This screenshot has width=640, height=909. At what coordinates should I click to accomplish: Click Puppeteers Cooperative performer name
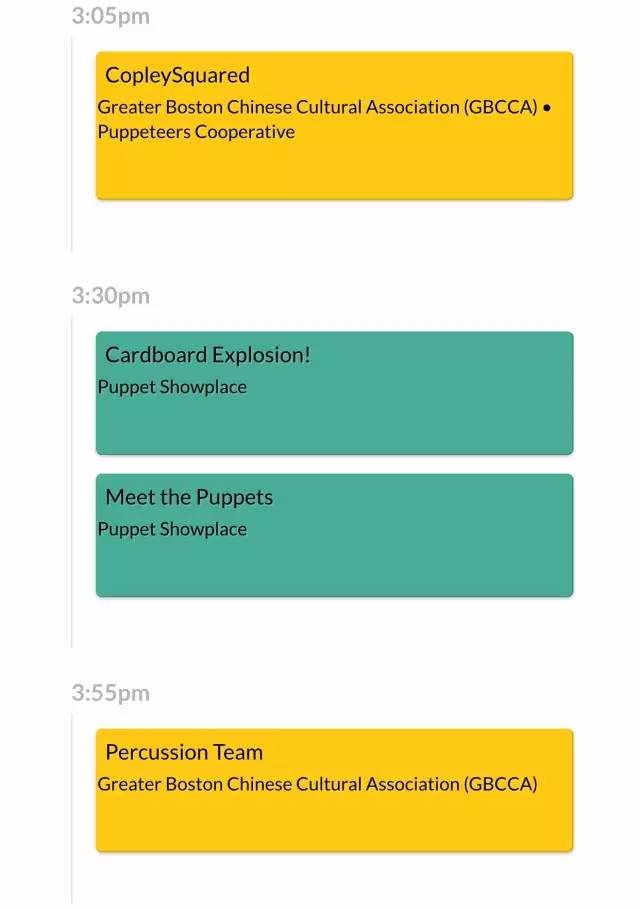click(196, 132)
